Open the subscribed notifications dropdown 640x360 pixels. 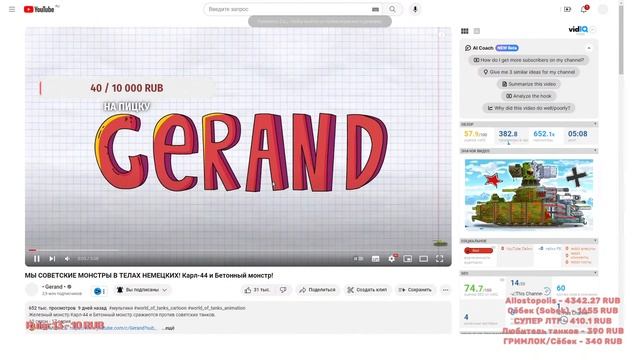142,290
